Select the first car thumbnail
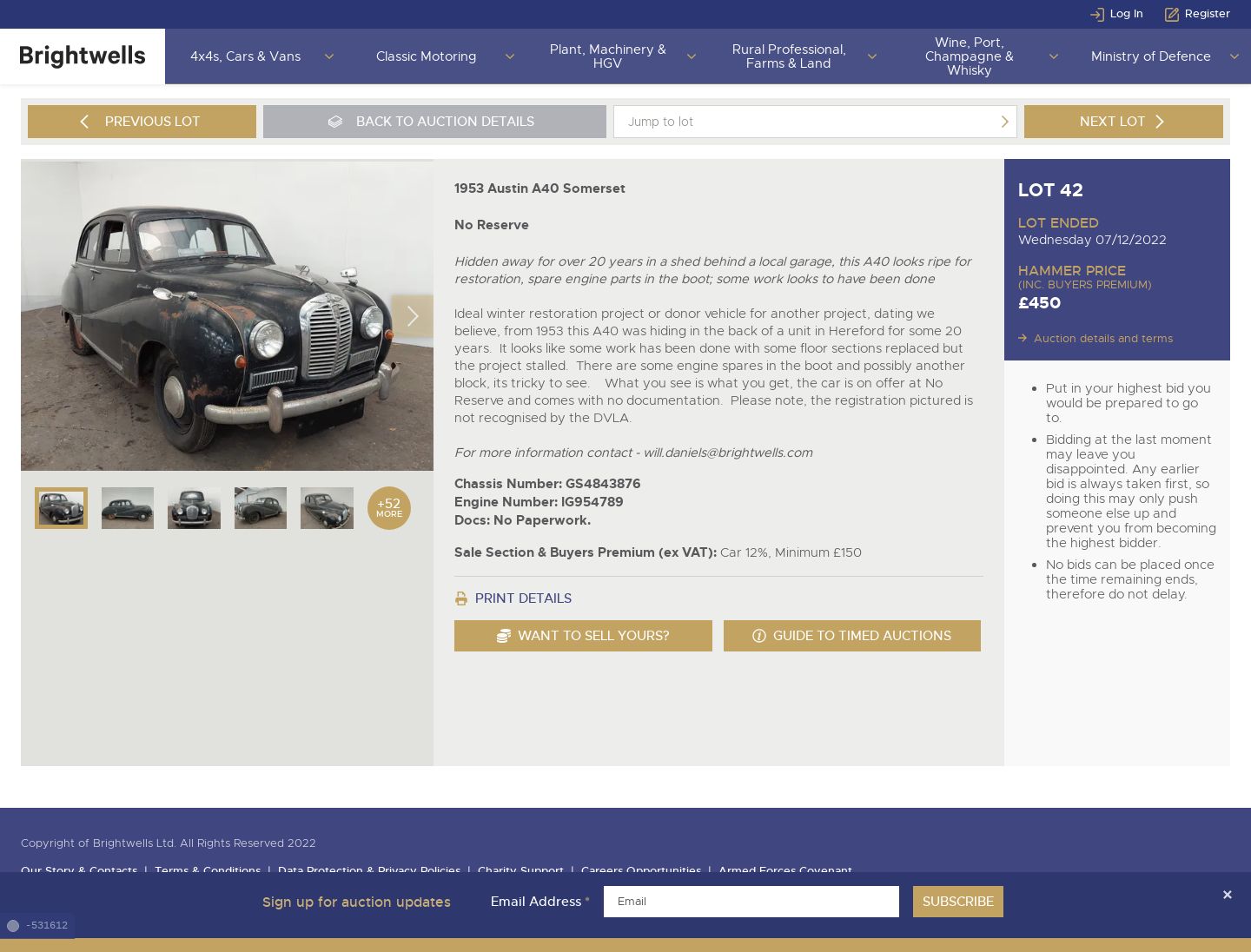Image resolution: width=1251 pixels, height=952 pixels. [61, 508]
